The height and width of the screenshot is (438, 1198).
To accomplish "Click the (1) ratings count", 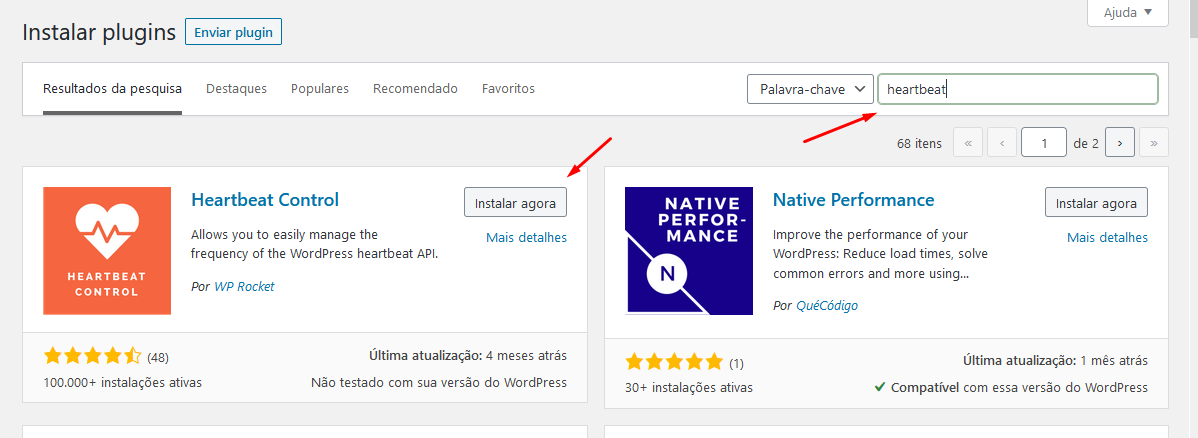I will (x=737, y=362).
